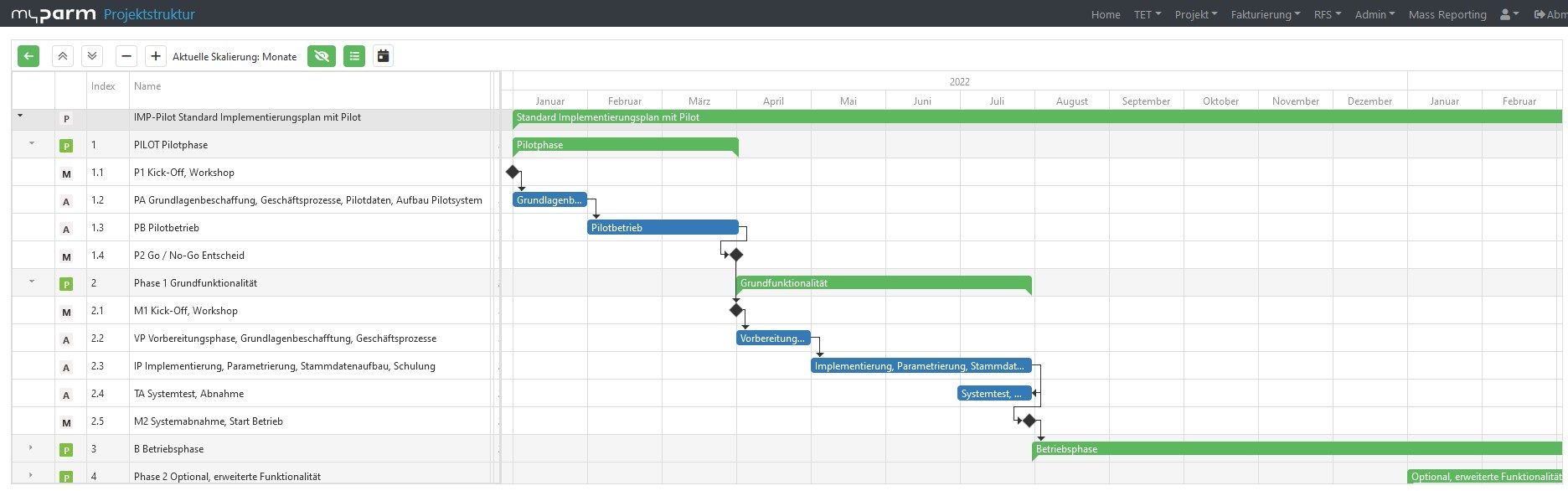Click A icon of IP Implementierung row
This screenshot has width=1568, height=491.
coord(66,367)
